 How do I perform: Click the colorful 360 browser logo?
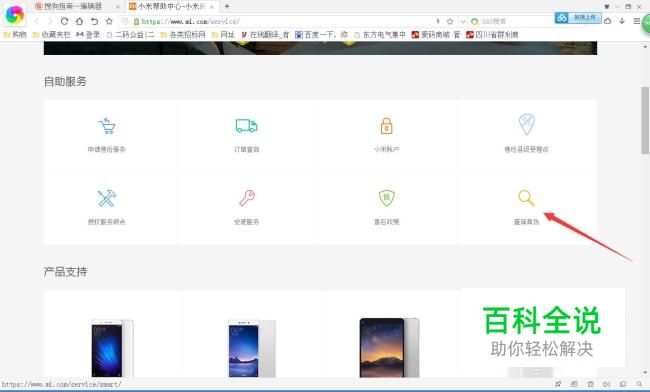pos(15,15)
